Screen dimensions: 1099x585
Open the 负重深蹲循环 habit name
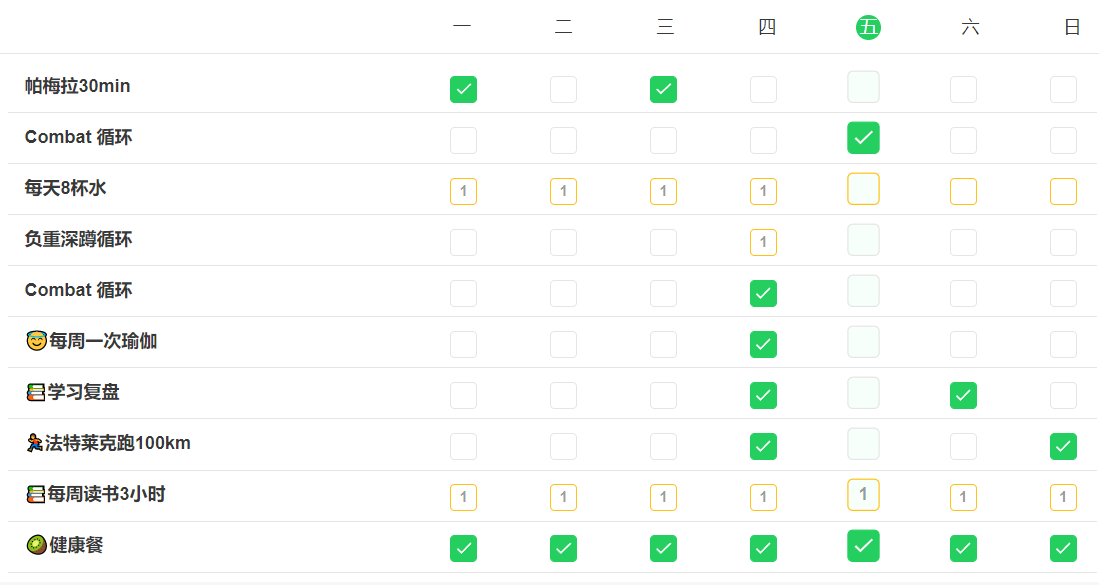(79, 239)
